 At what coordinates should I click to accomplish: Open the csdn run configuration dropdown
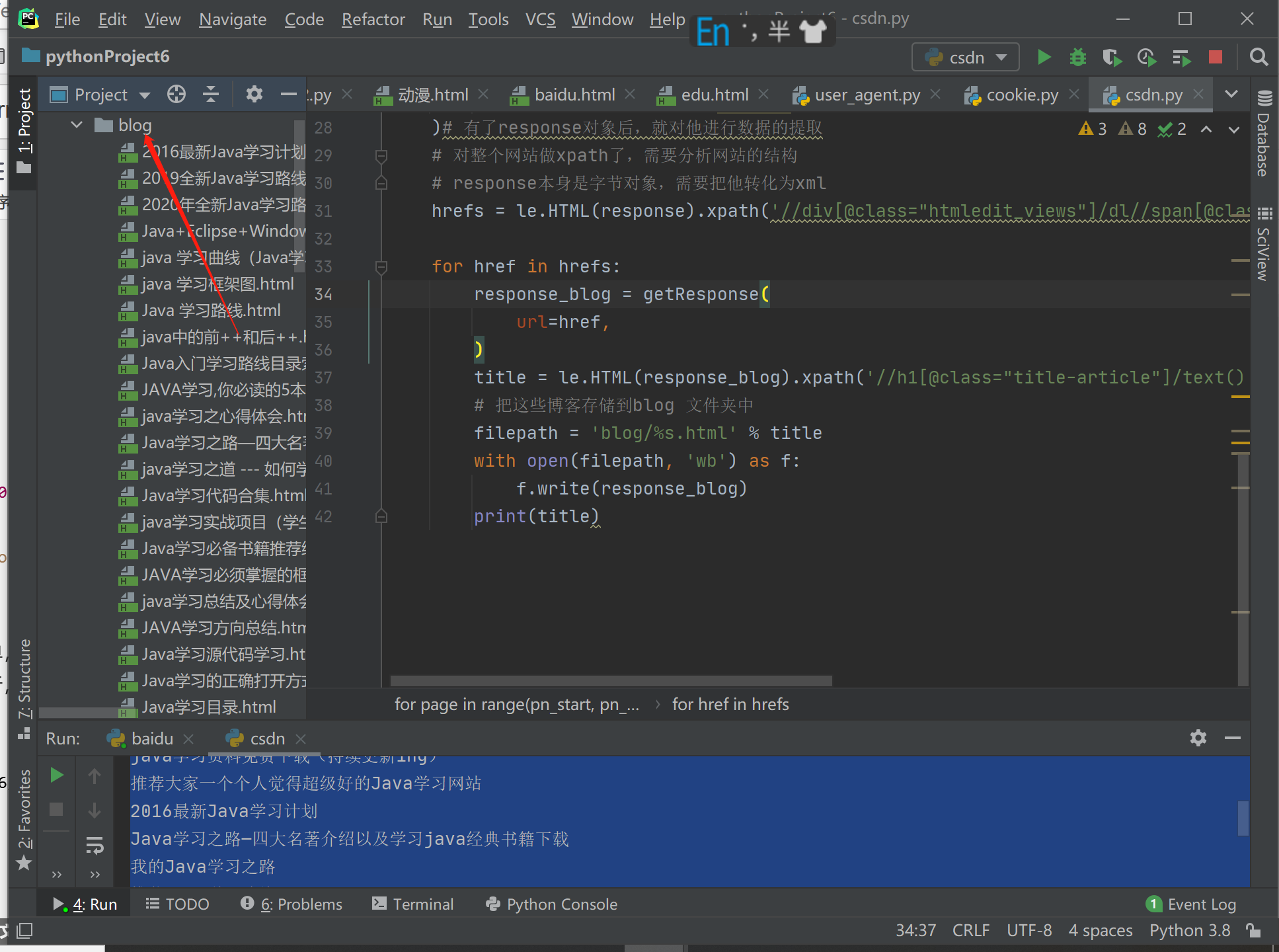click(966, 58)
